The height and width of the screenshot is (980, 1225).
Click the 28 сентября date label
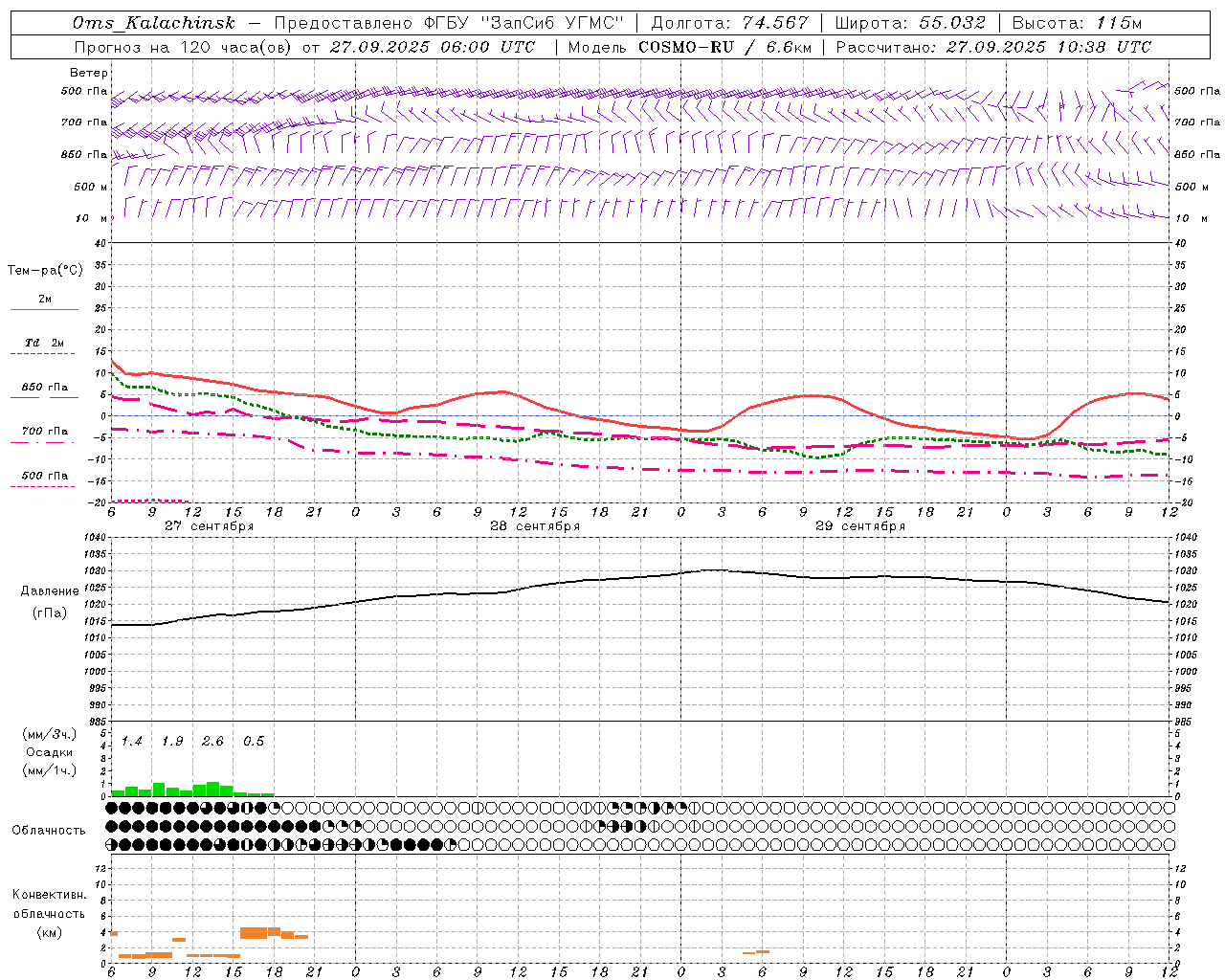pyautogui.click(x=534, y=526)
